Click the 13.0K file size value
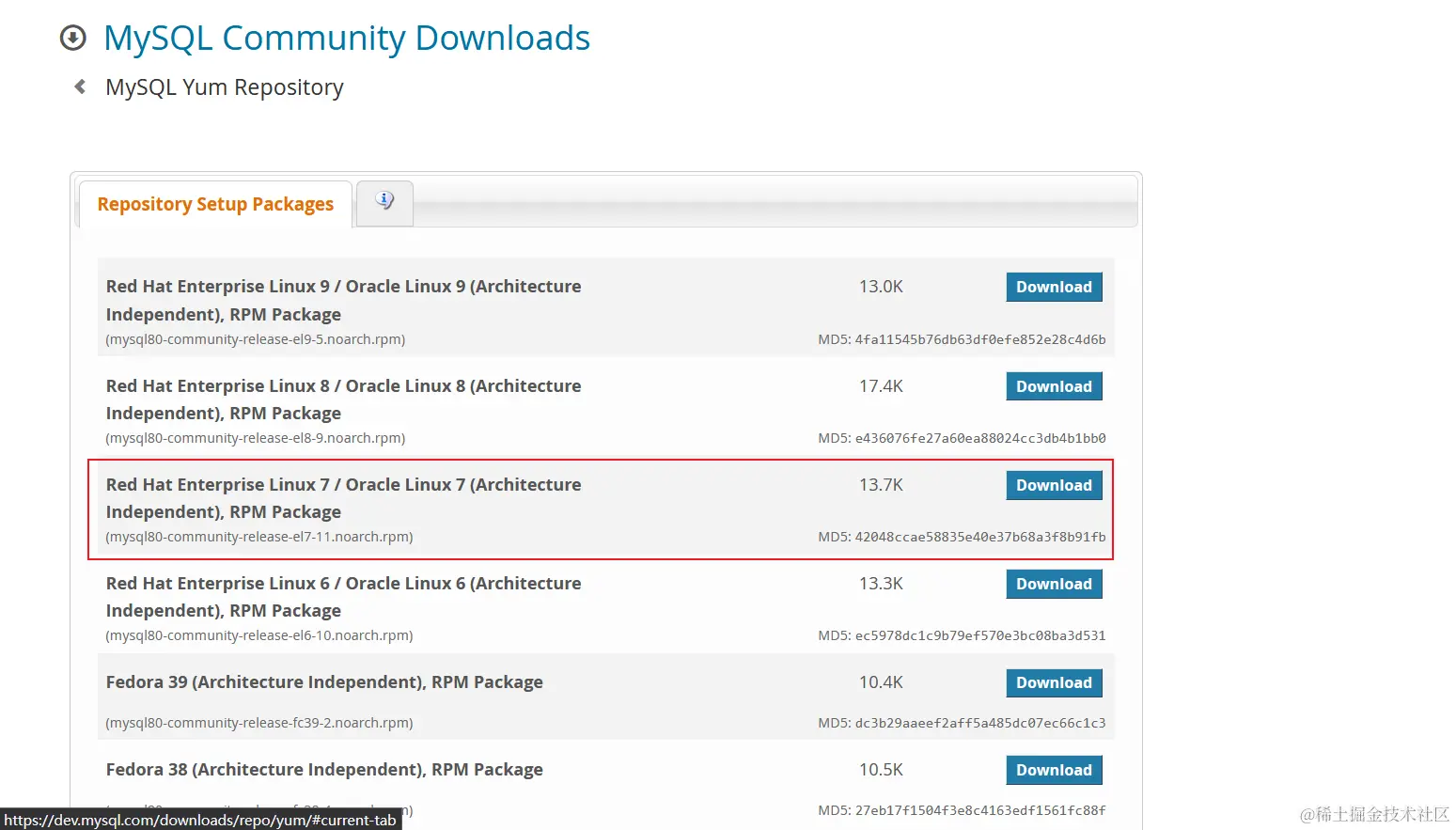The image size is (1456, 830). pos(881,287)
